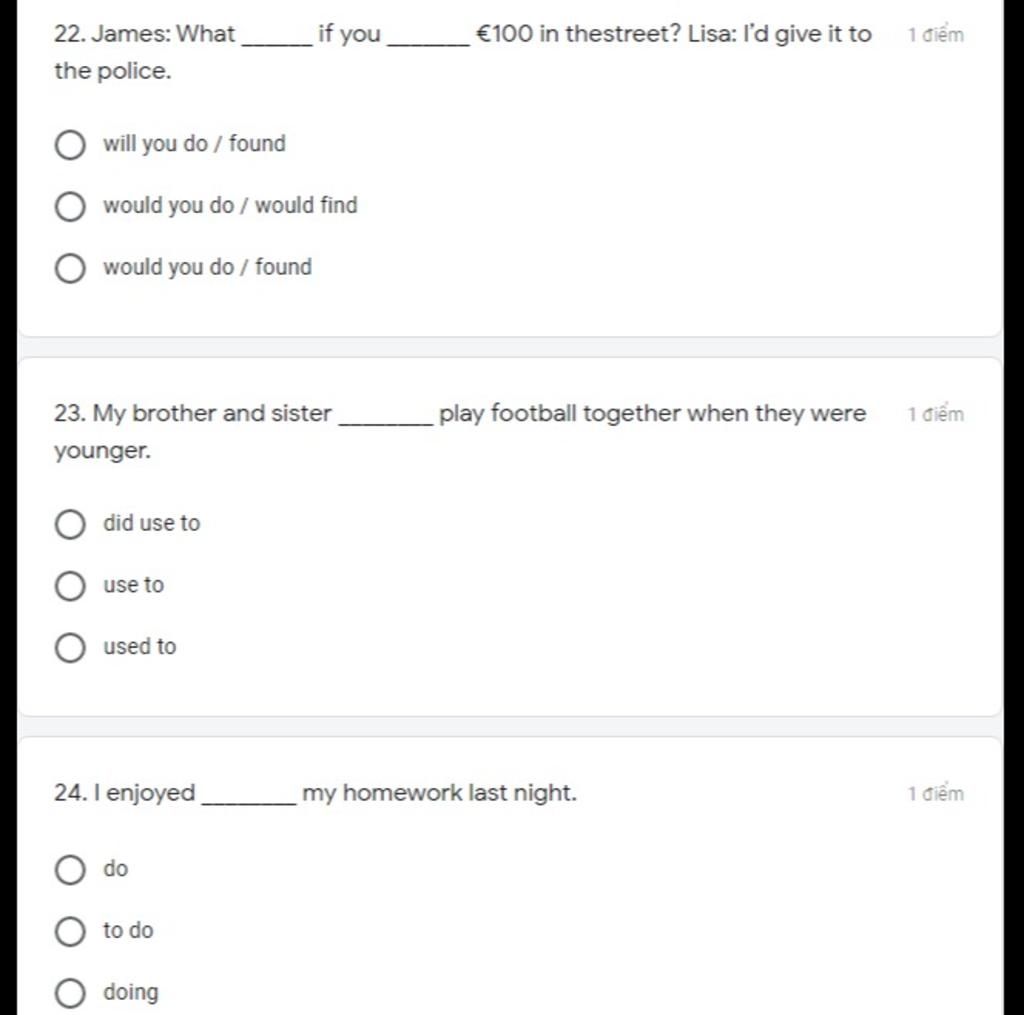Pick the 'would you do / found' radio circle

[69, 269]
